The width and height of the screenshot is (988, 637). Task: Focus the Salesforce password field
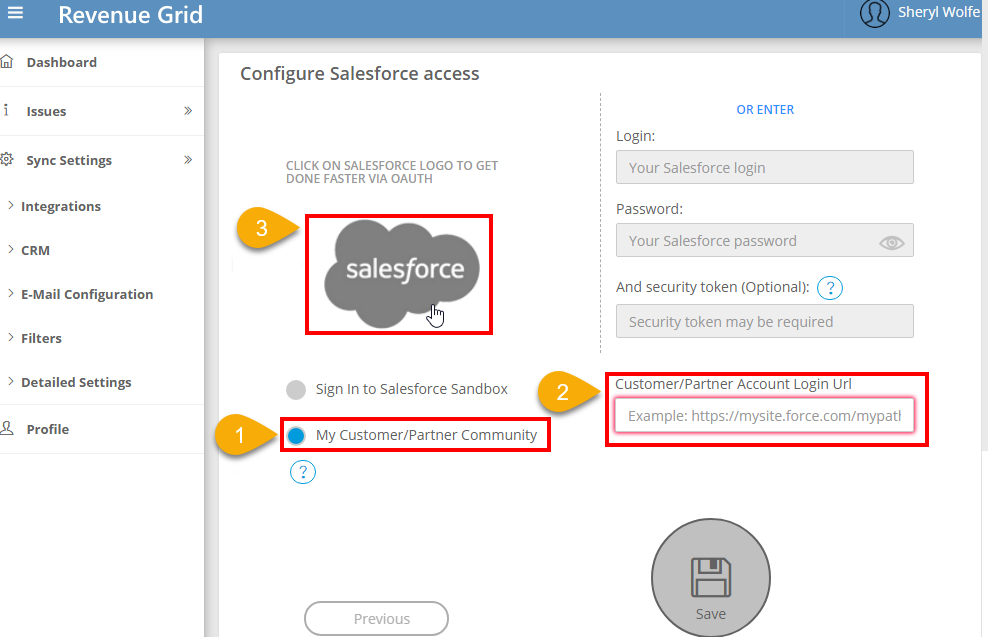point(764,240)
